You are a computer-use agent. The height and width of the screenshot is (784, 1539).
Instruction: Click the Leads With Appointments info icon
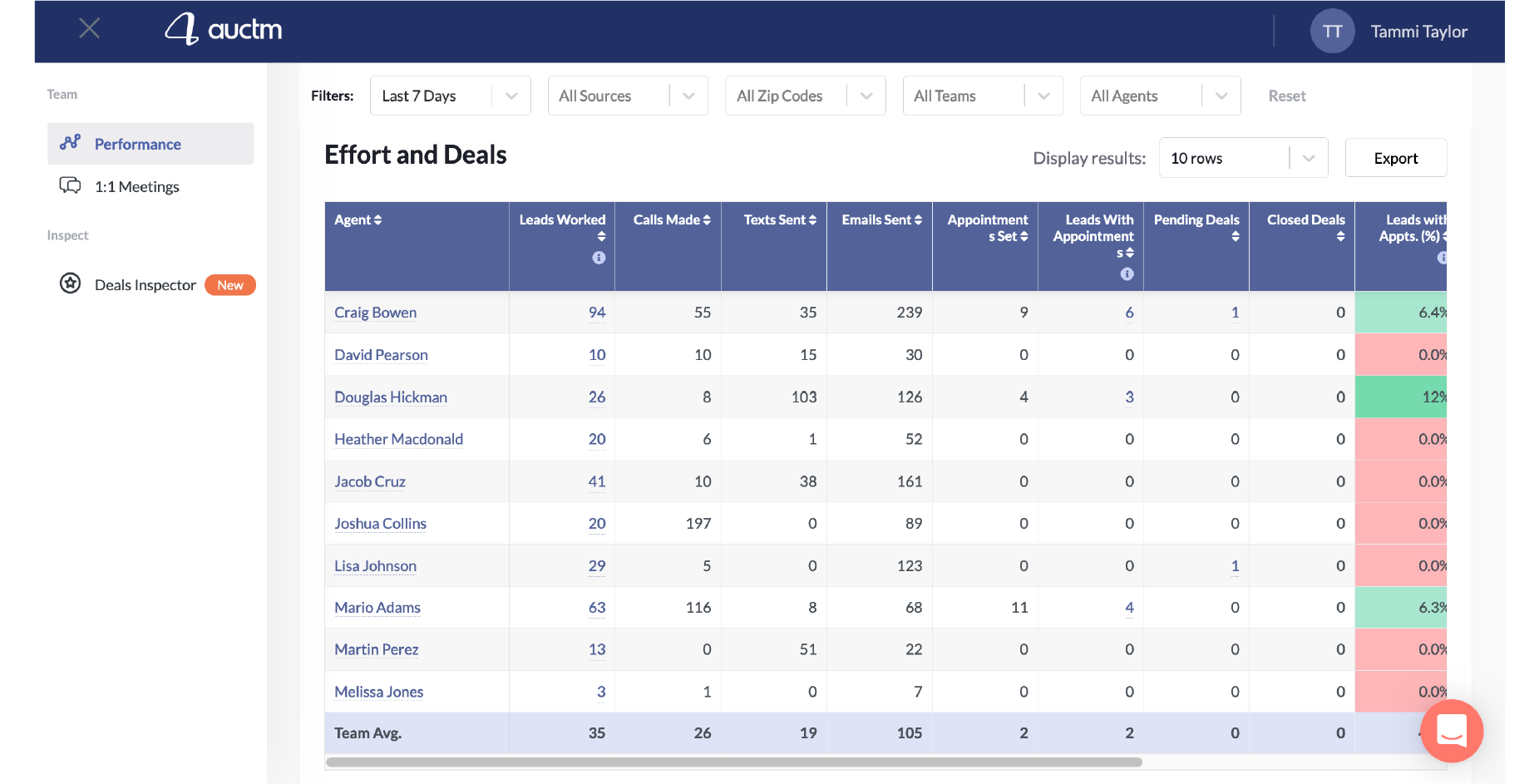click(1127, 274)
